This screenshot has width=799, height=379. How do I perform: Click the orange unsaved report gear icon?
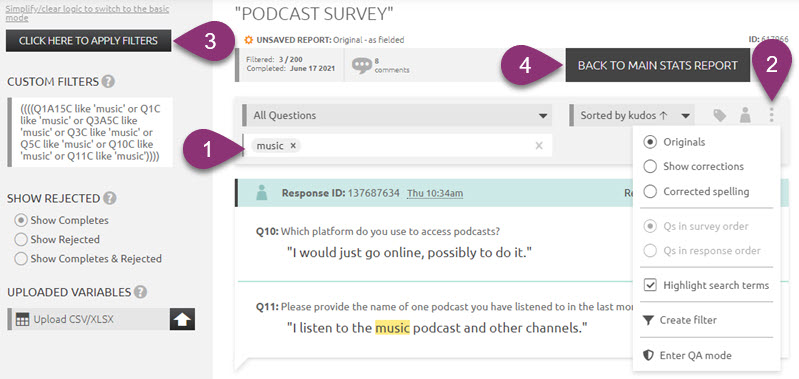[x=249, y=40]
